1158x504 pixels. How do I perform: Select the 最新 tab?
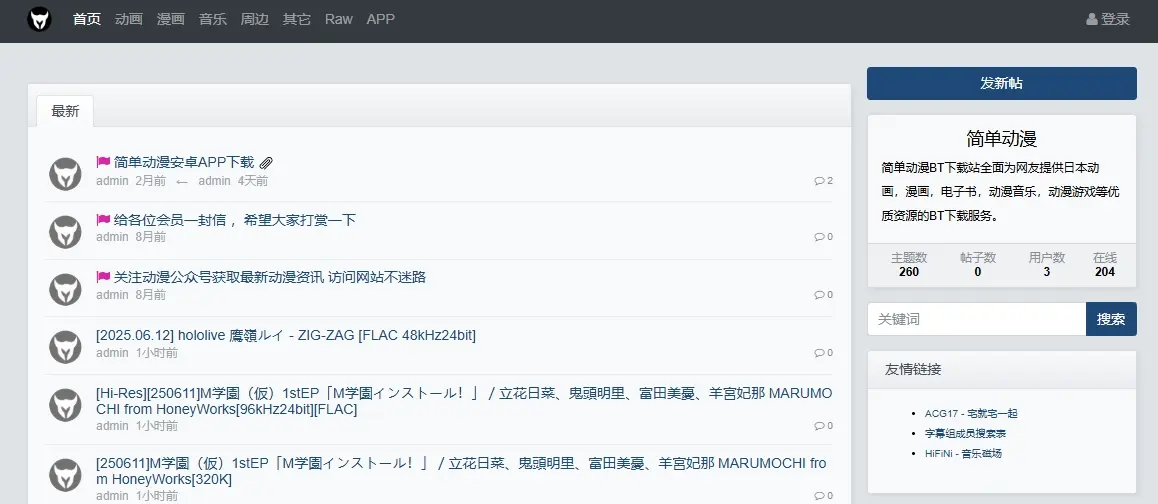point(65,112)
